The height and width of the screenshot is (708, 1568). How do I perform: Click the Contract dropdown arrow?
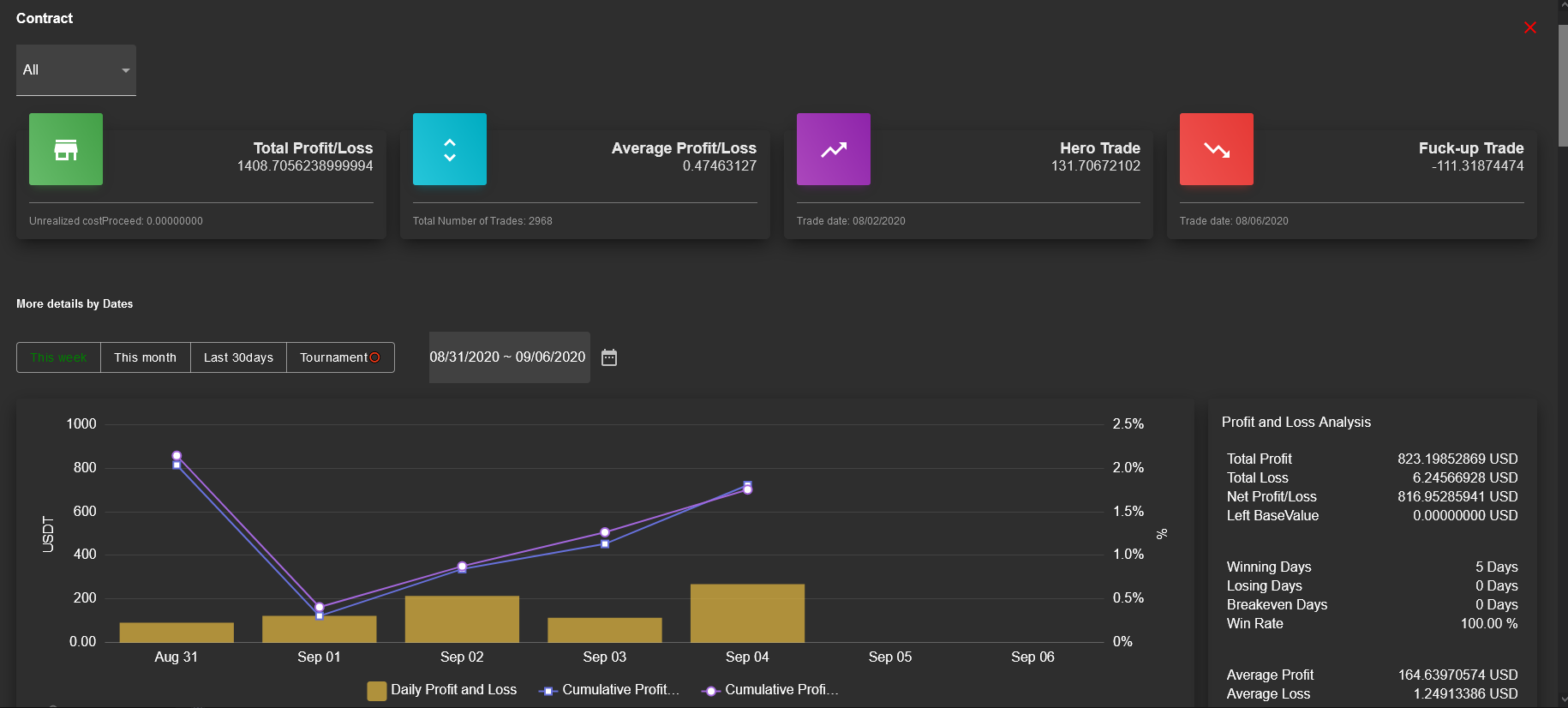click(126, 70)
